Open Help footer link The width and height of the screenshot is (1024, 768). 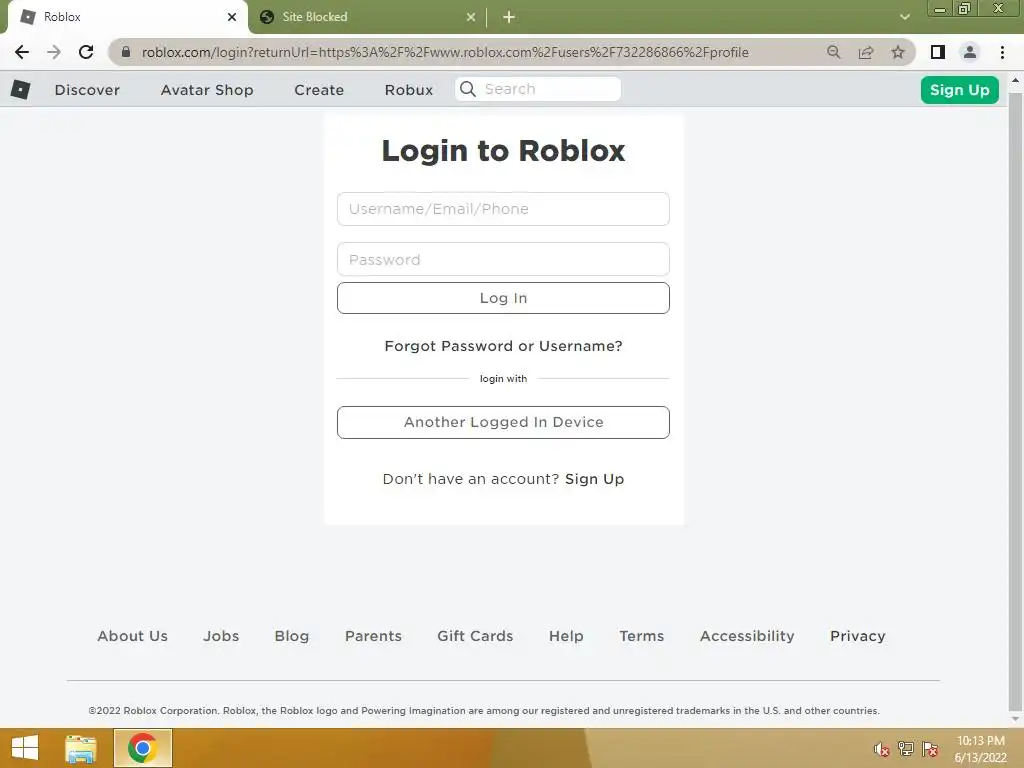point(566,636)
